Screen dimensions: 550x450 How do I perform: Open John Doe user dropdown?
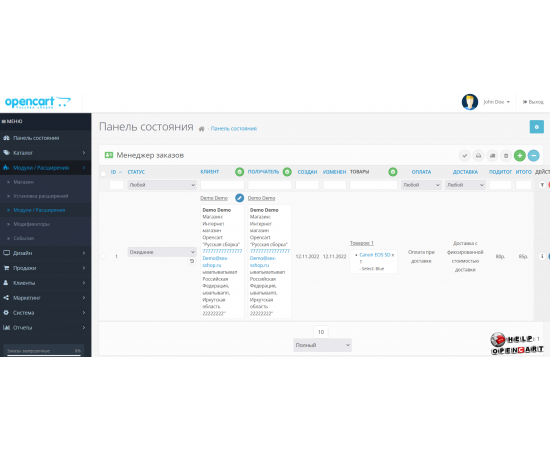tap(496, 102)
